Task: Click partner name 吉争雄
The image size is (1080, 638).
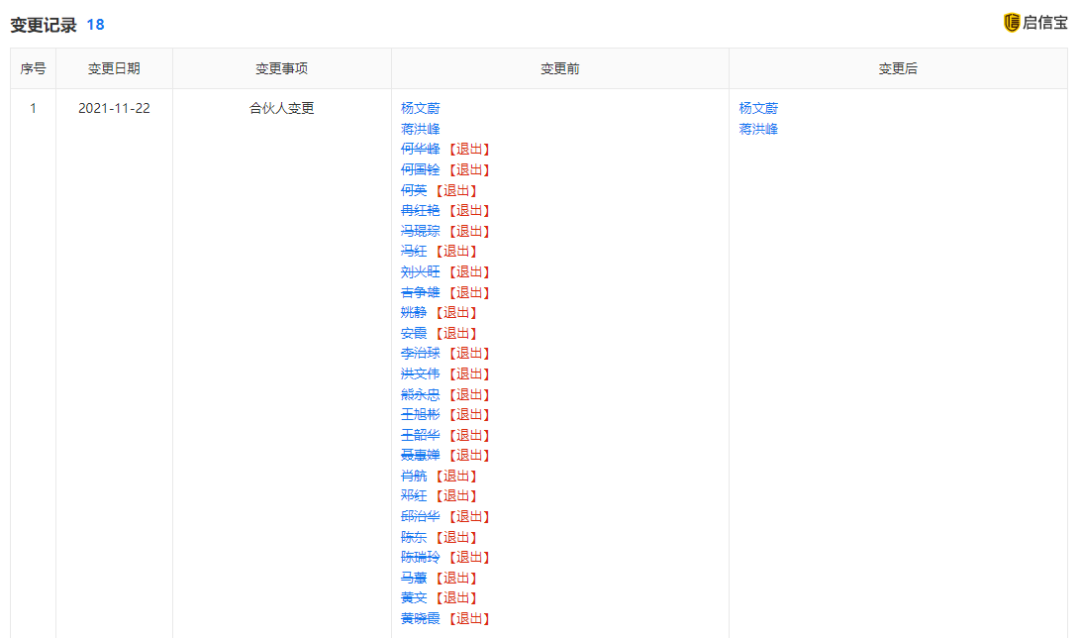Action: 420,292
